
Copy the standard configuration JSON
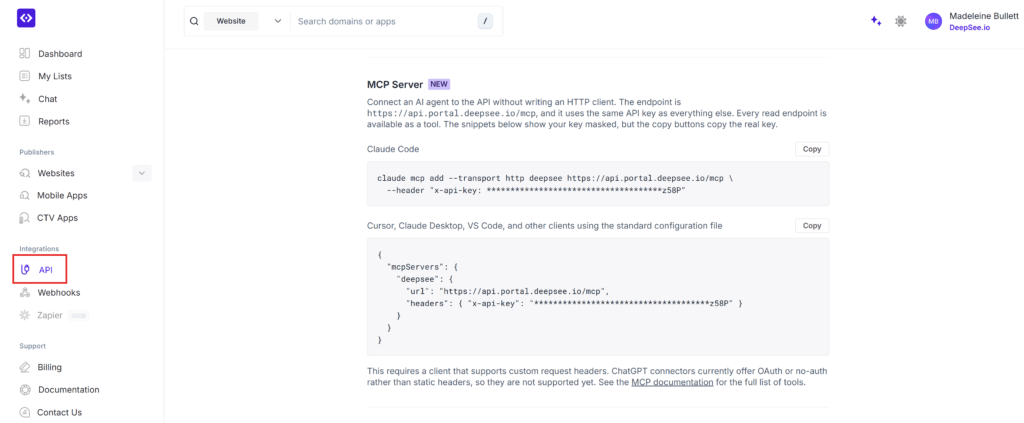(x=812, y=225)
